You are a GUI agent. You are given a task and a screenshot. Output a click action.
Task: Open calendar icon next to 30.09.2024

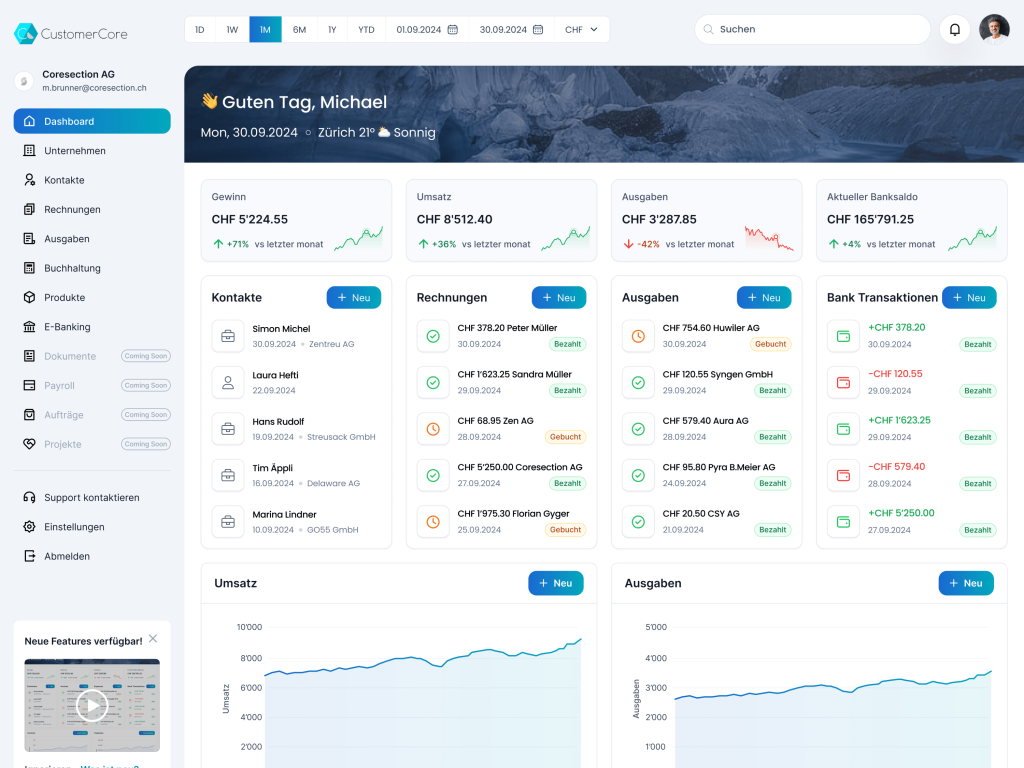tap(538, 29)
